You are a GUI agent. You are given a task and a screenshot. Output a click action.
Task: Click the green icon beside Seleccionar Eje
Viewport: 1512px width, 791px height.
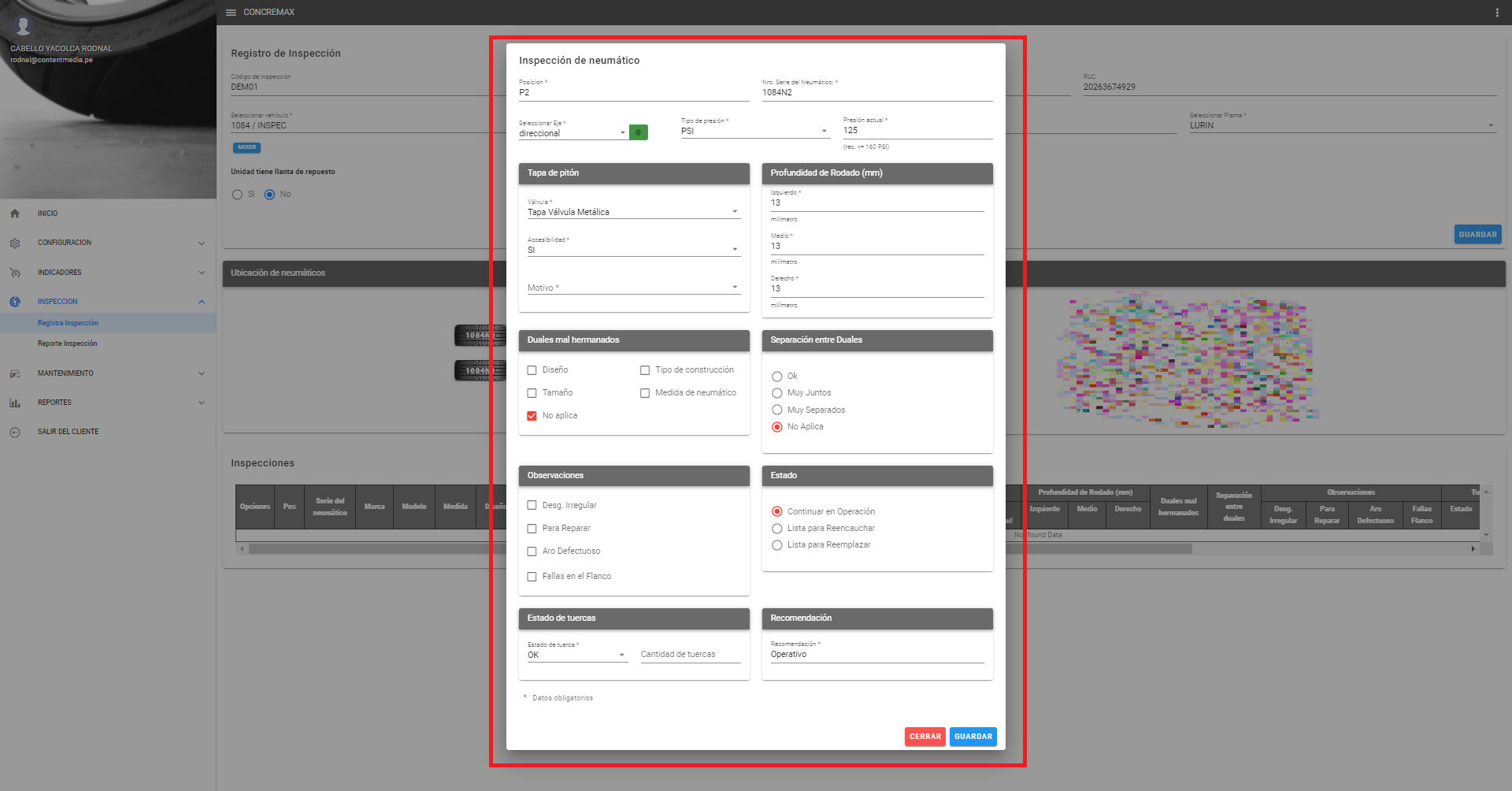pyautogui.click(x=638, y=132)
